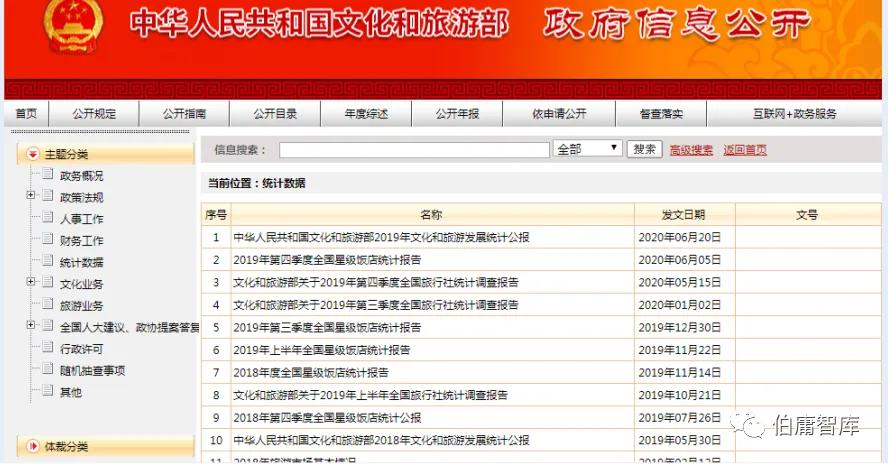Viewport: 888px width, 464px height.
Task: Open 2018年度全国星级饭店统计报告 link
Action: (311, 373)
